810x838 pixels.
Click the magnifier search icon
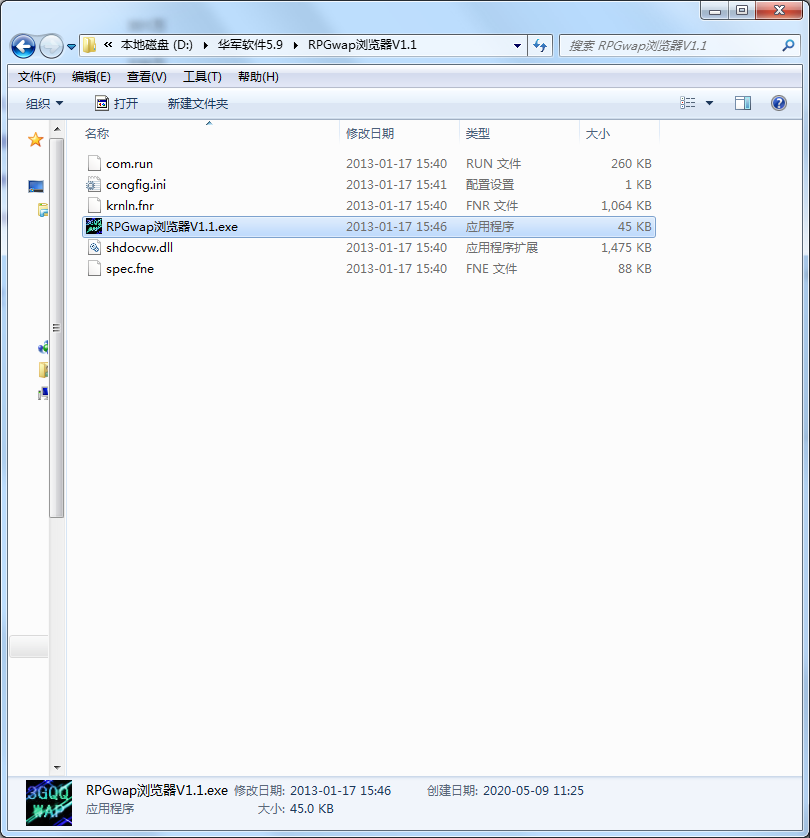pyautogui.click(x=788, y=46)
